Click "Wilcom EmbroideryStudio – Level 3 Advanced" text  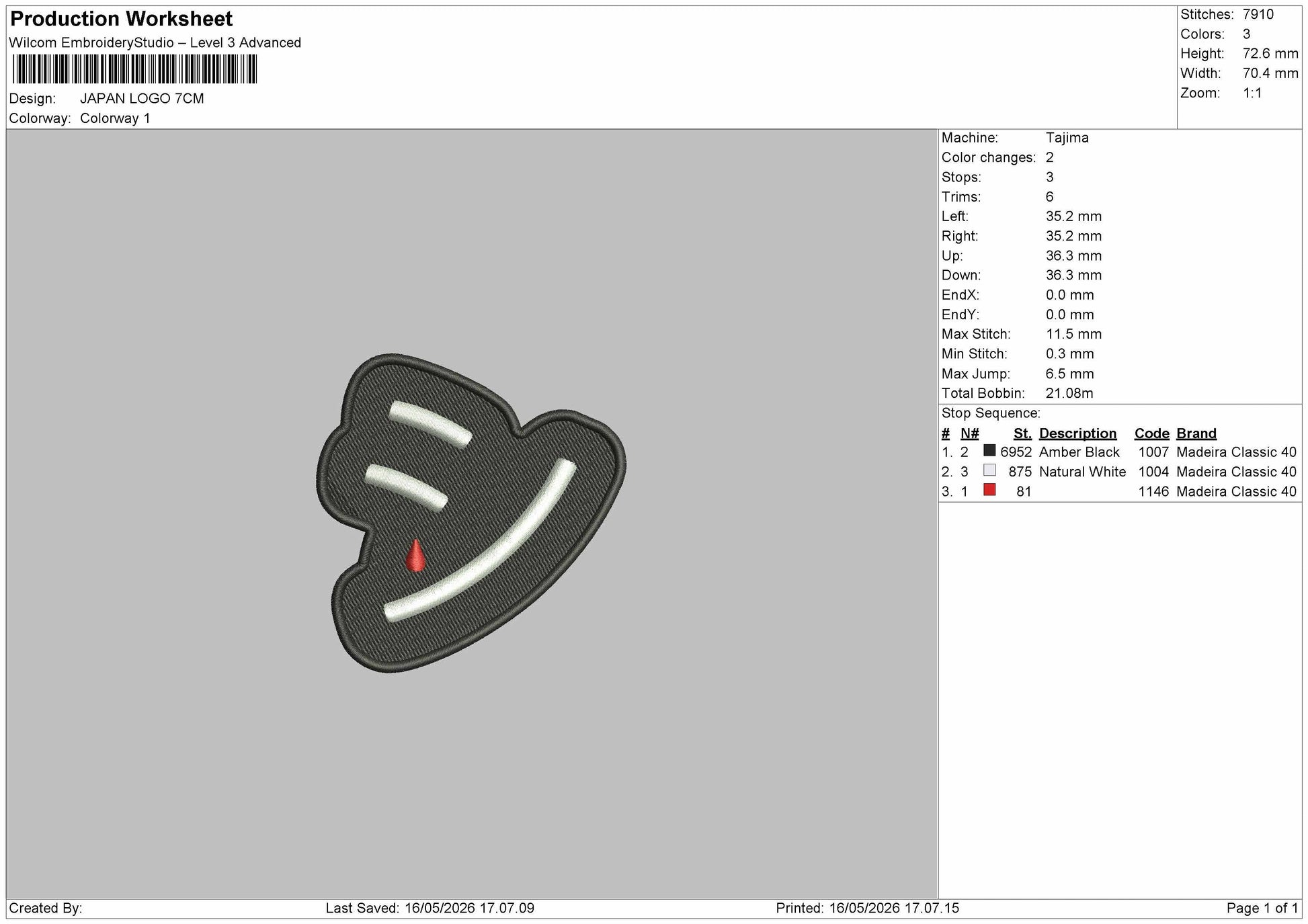click(155, 43)
